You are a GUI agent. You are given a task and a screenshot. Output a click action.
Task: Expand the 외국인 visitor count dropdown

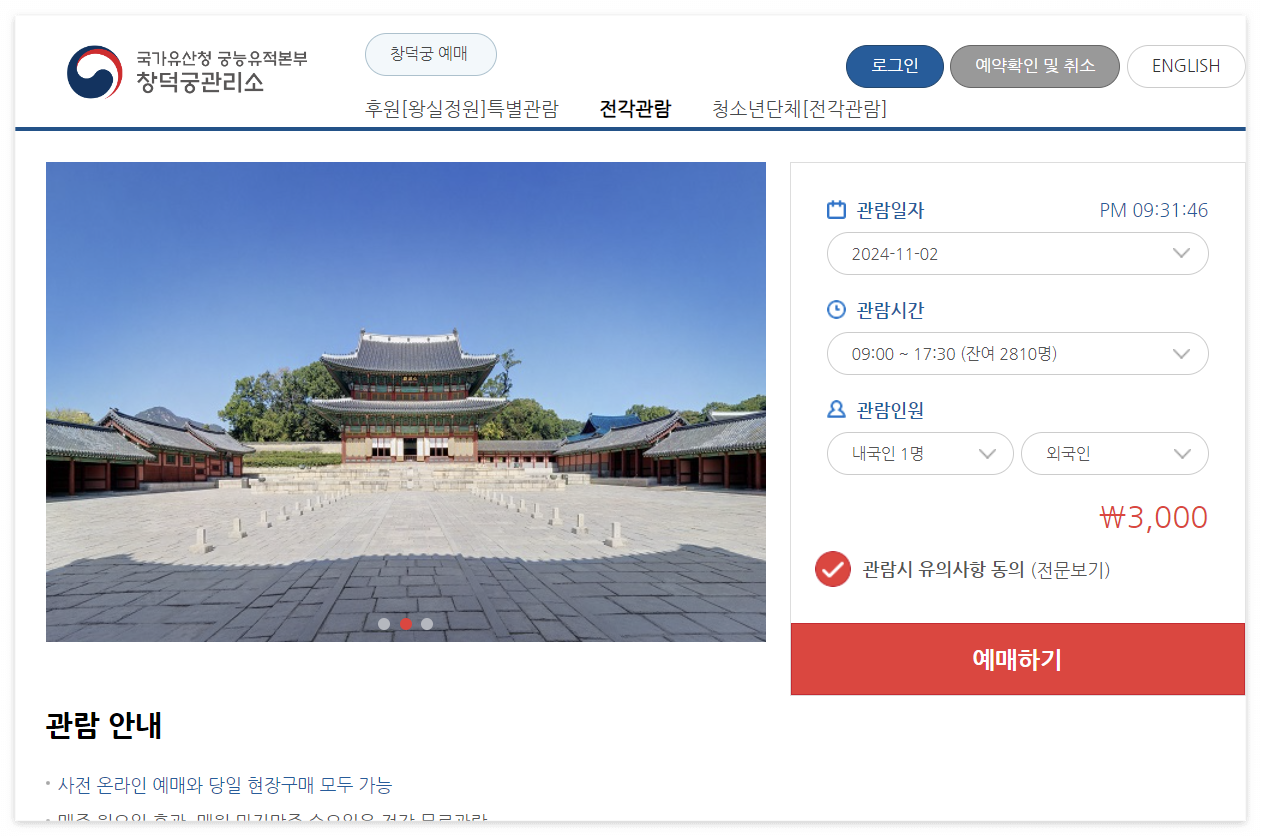(1115, 454)
